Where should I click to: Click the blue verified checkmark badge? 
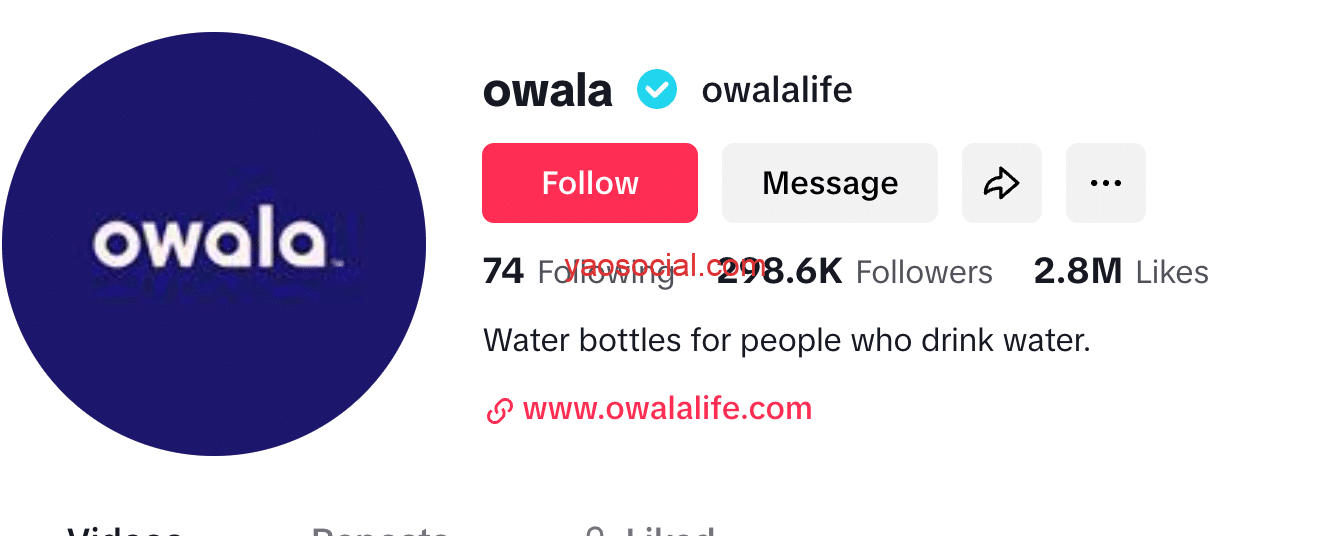657,90
